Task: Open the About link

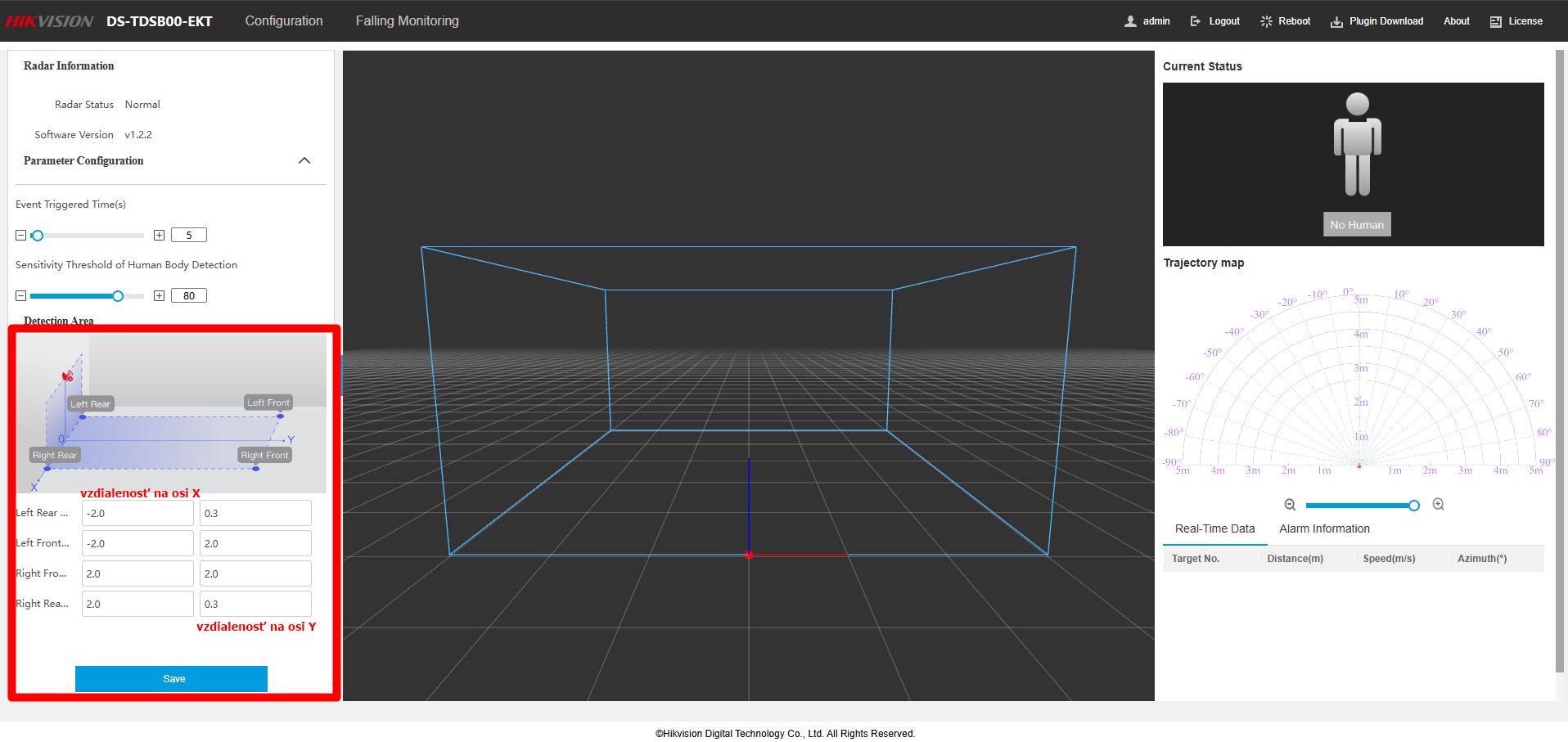Action: pyautogui.click(x=1456, y=21)
